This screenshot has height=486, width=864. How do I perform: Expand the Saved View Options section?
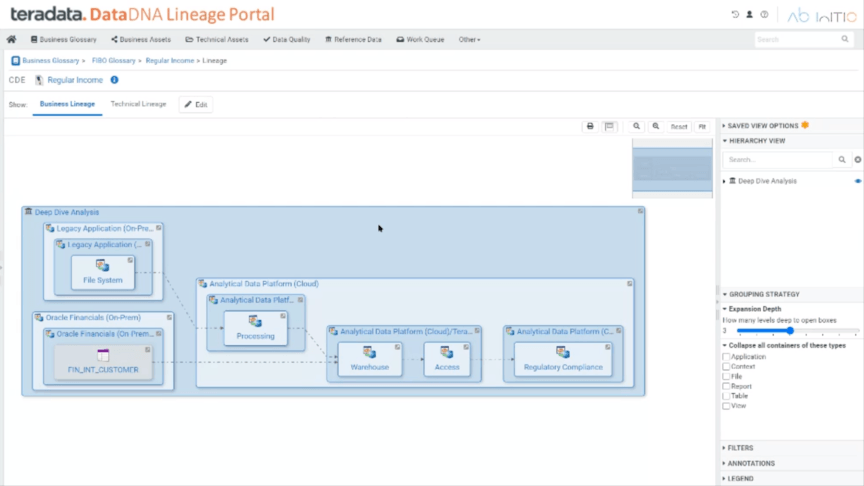point(762,126)
